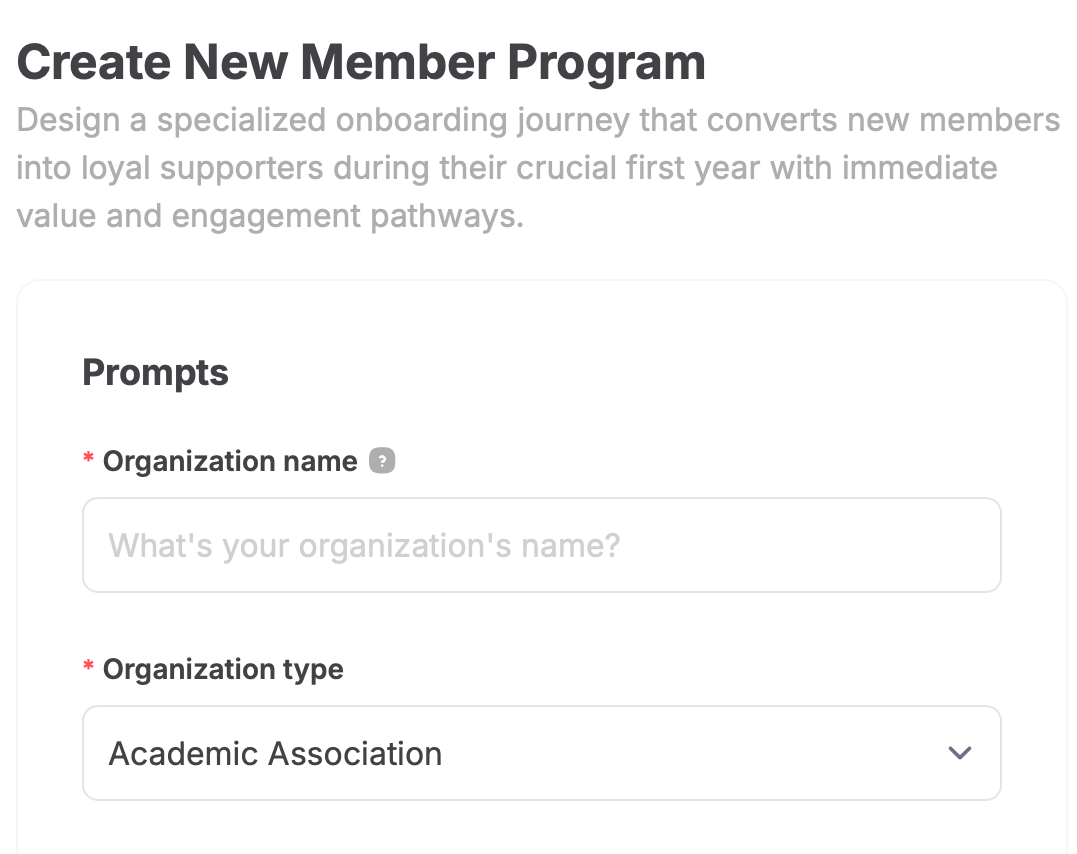Click the red asterisk before Organization name
The height and width of the screenshot is (854, 1077).
tap(89, 460)
